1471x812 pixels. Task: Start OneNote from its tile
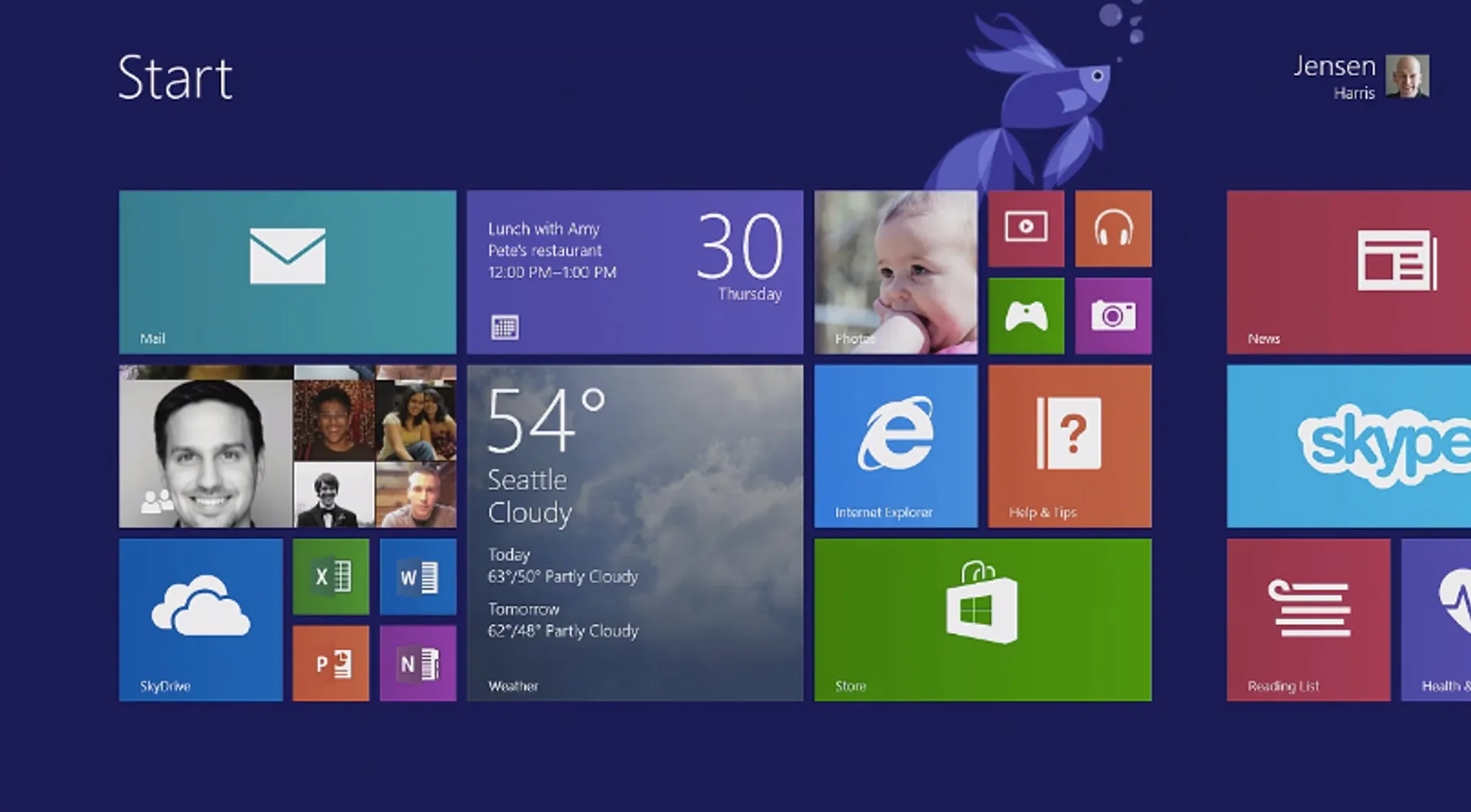pyautogui.click(x=418, y=662)
